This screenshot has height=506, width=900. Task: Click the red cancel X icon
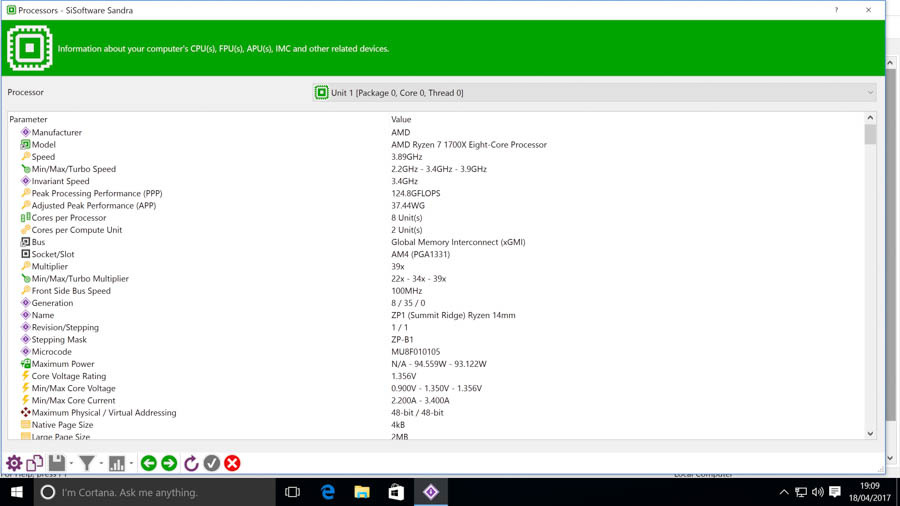pos(232,463)
